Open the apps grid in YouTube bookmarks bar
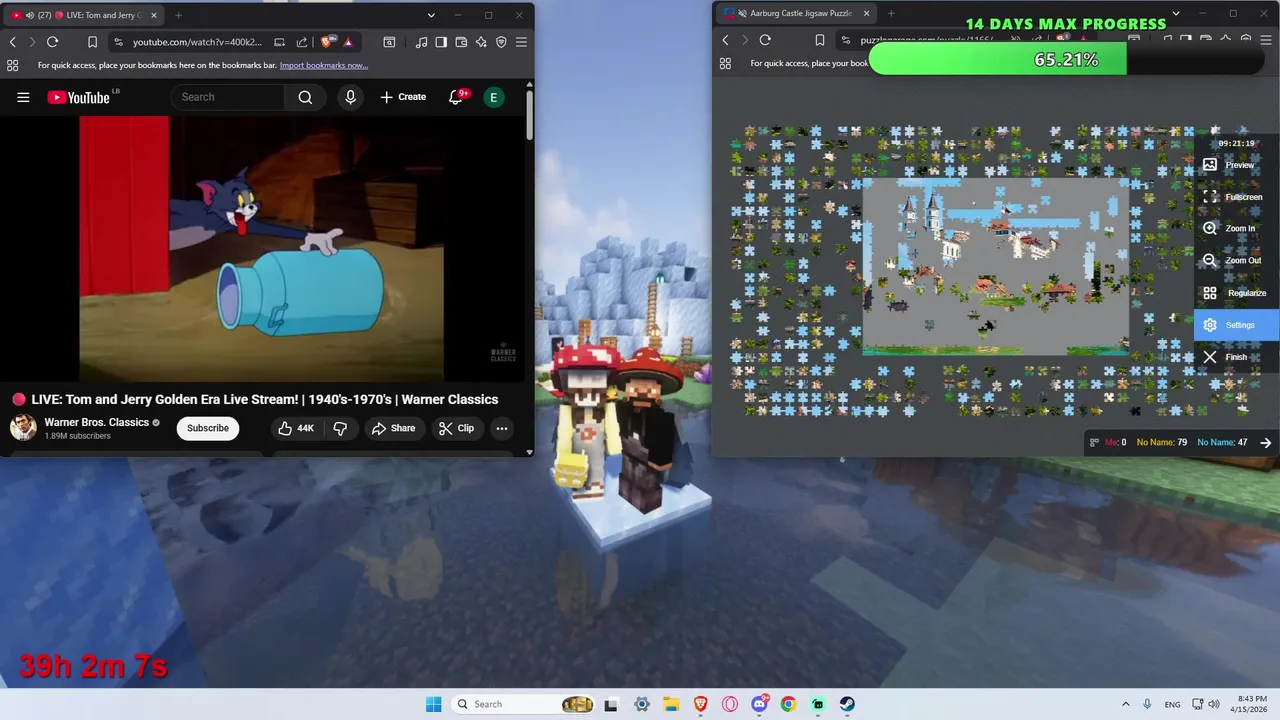Screen dimensions: 1280x720 pos(12,65)
